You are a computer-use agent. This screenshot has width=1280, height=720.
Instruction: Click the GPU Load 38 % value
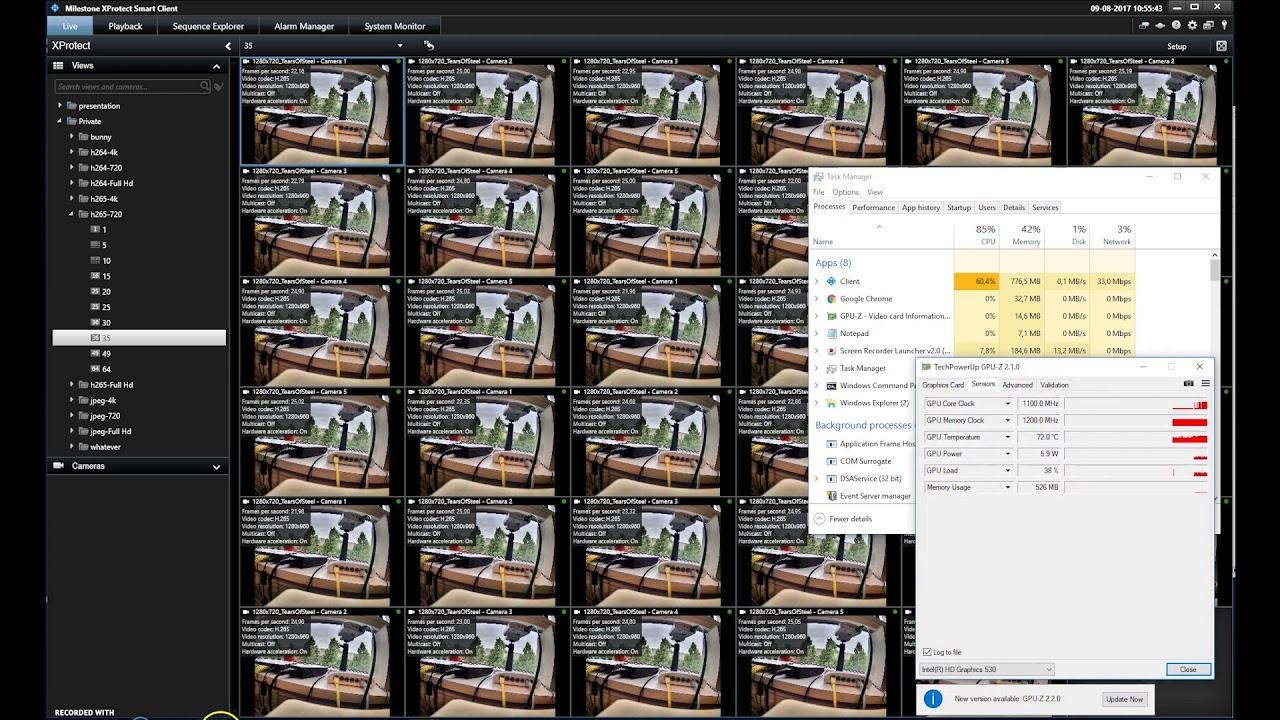(x=1041, y=470)
